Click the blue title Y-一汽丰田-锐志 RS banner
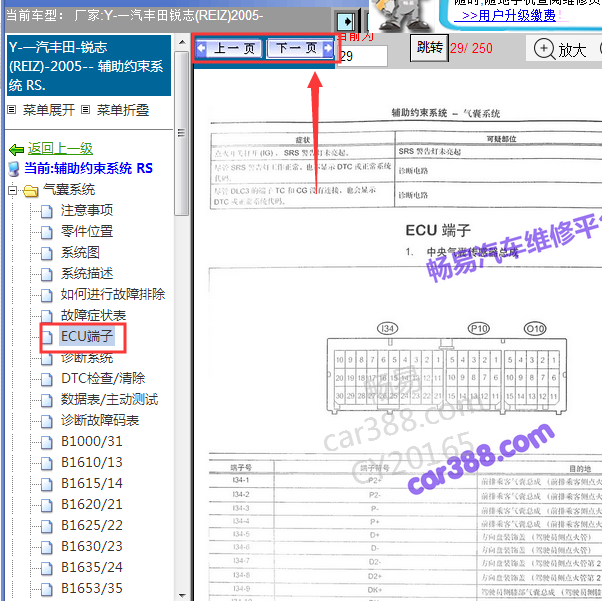Viewport: 602px width, 601px height. click(89, 66)
